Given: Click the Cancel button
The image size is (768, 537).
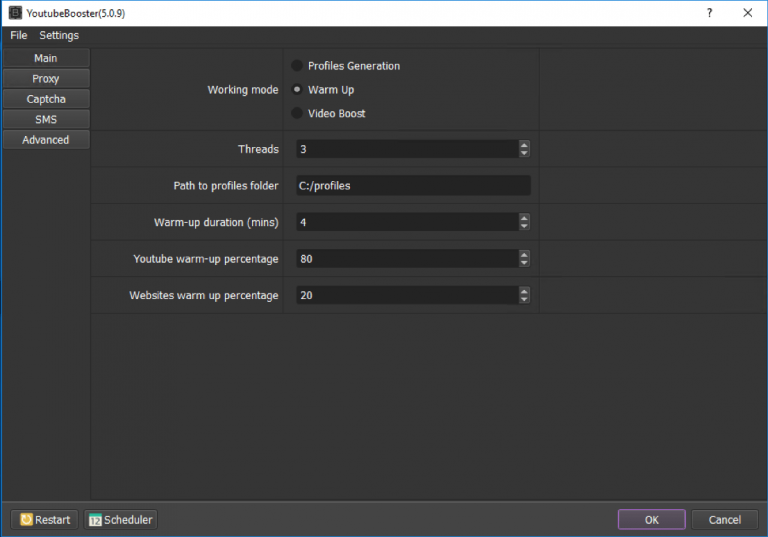Looking at the screenshot, I should [724, 519].
